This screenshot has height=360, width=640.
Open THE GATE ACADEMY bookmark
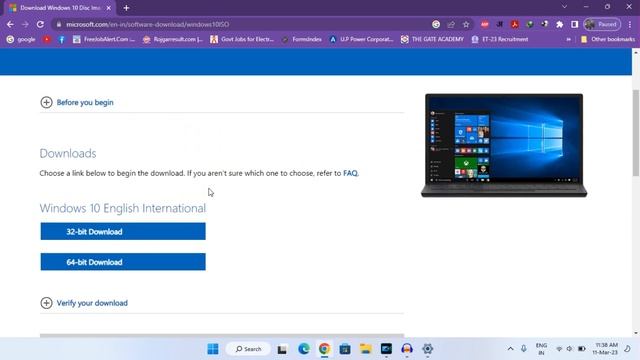coord(432,39)
